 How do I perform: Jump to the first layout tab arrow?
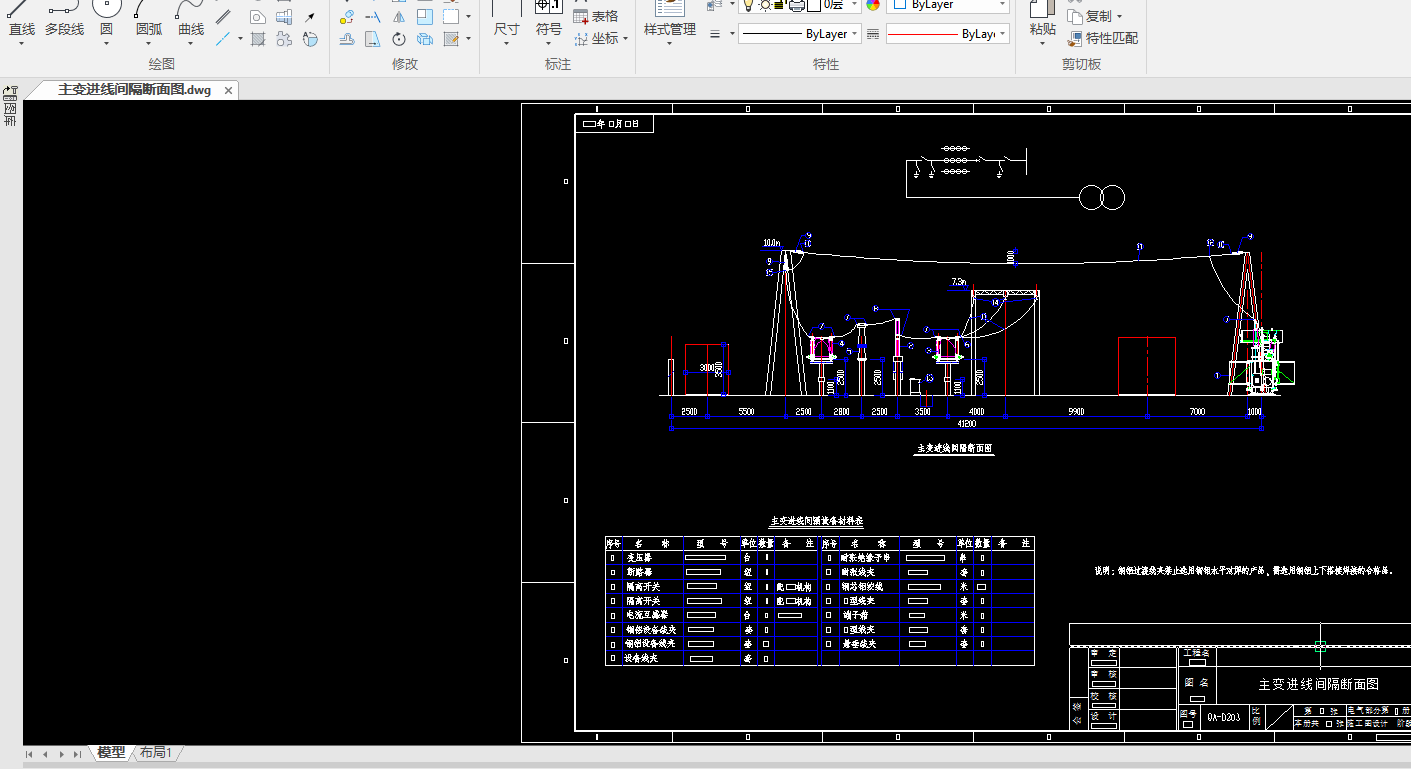30,754
